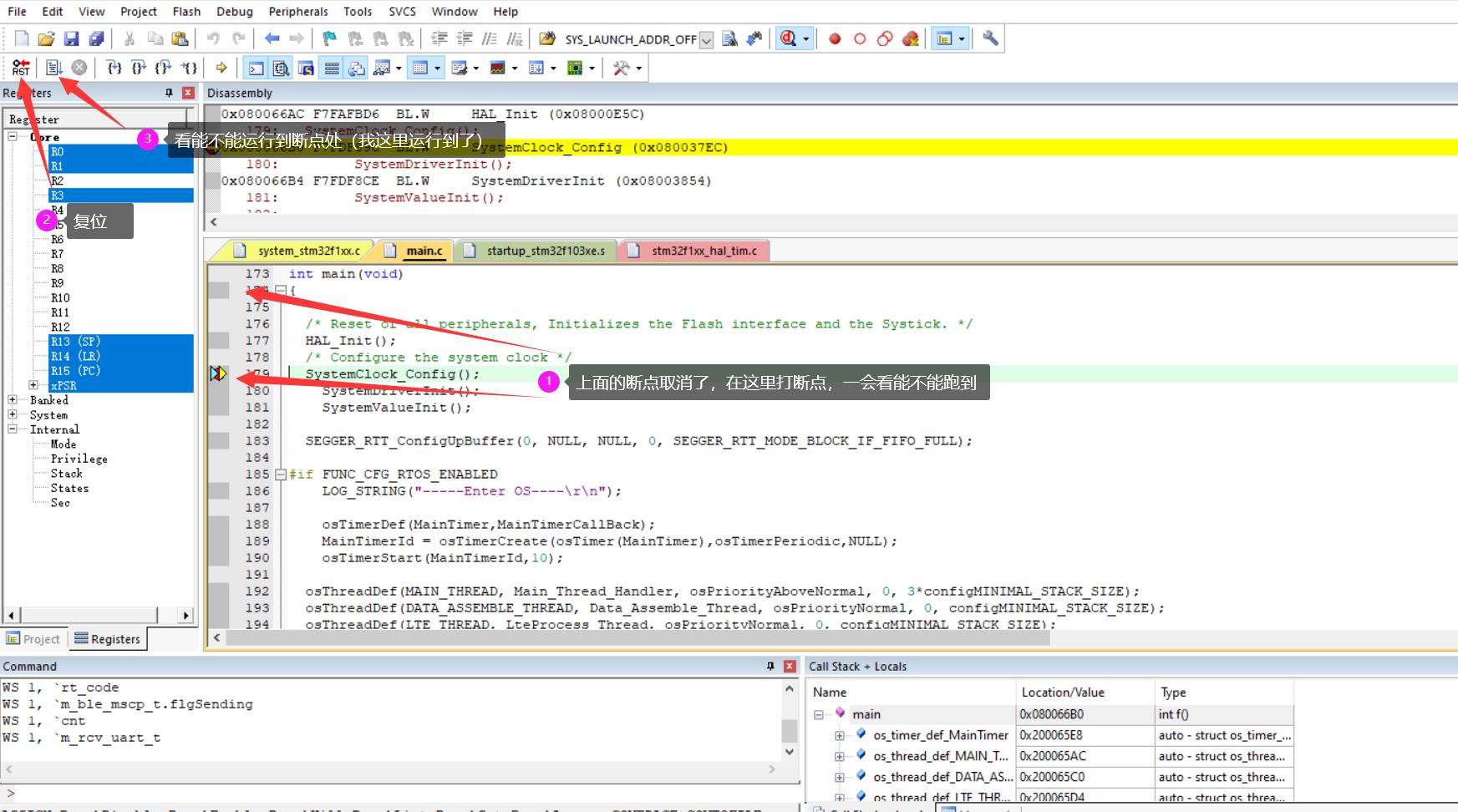Viewport: 1458px width, 812px height.
Task: Select register R6 in the Registers list
Action: (57, 239)
